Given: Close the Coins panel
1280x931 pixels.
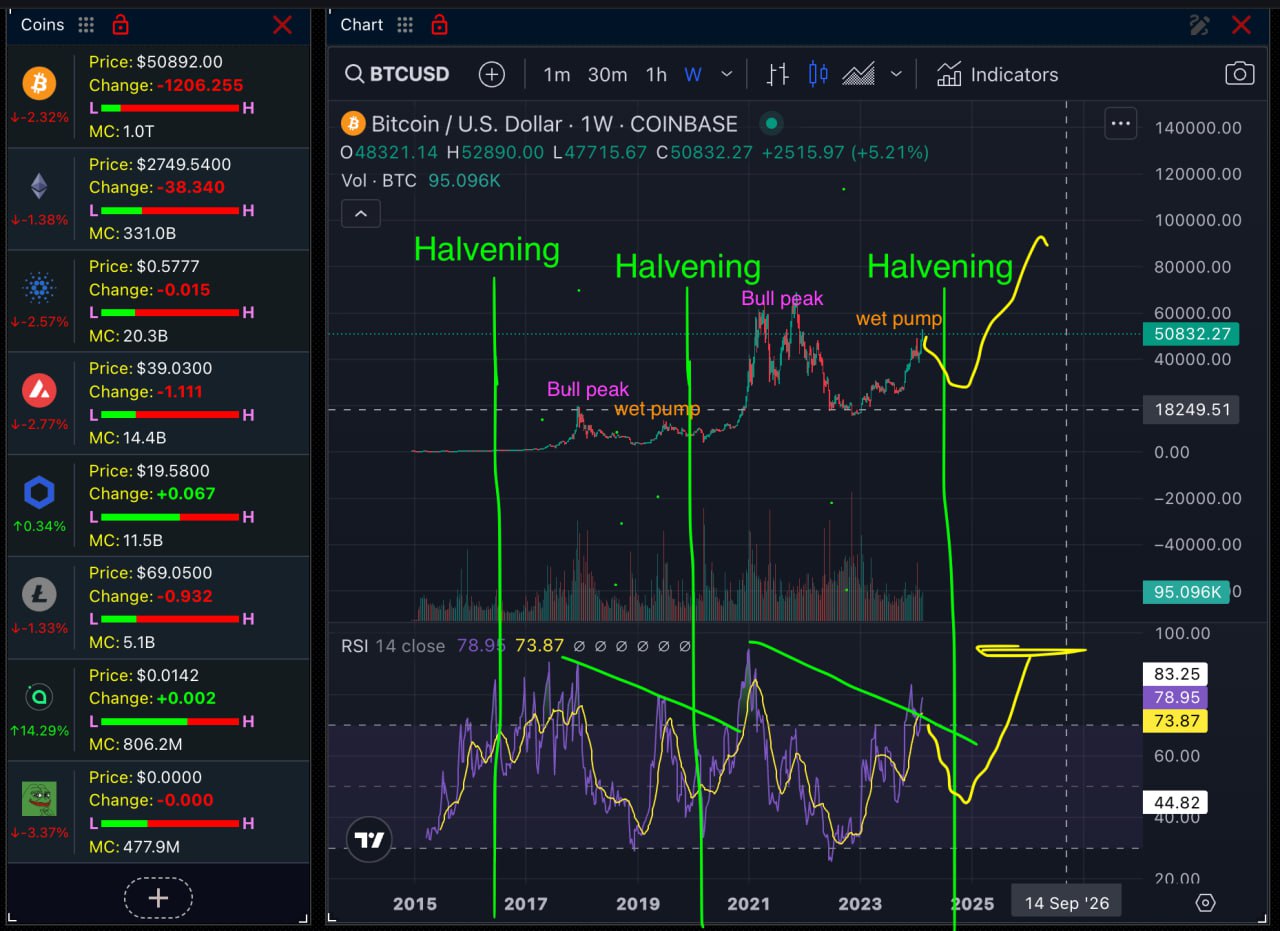Looking at the screenshot, I should coord(283,25).
